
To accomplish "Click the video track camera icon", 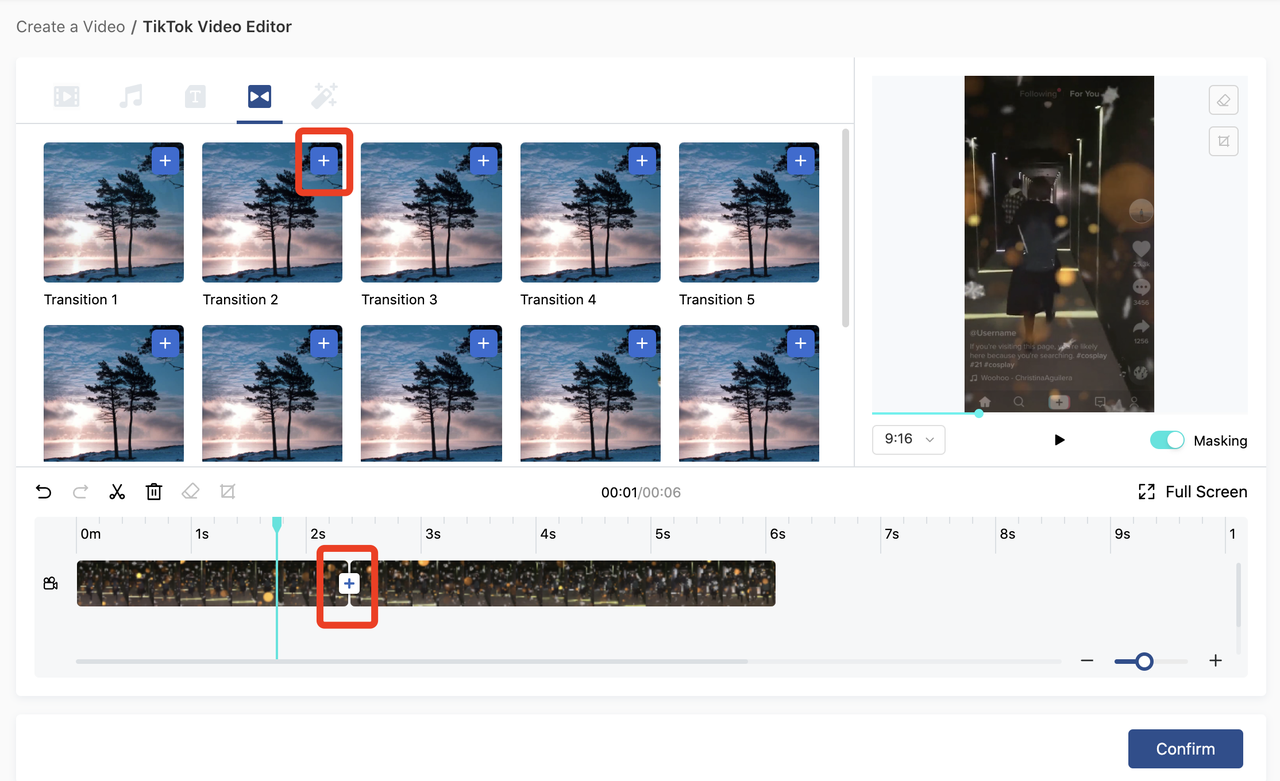I will pos(51,583).
